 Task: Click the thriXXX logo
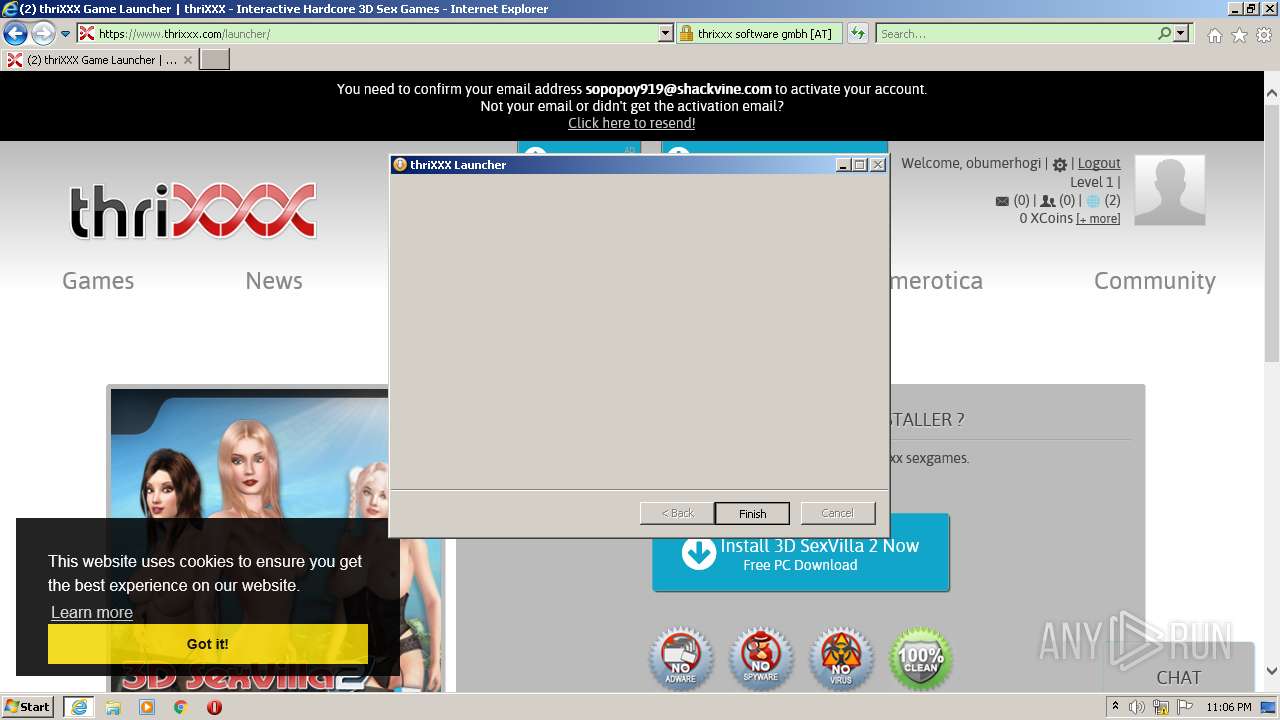click(x=193, y=211)
